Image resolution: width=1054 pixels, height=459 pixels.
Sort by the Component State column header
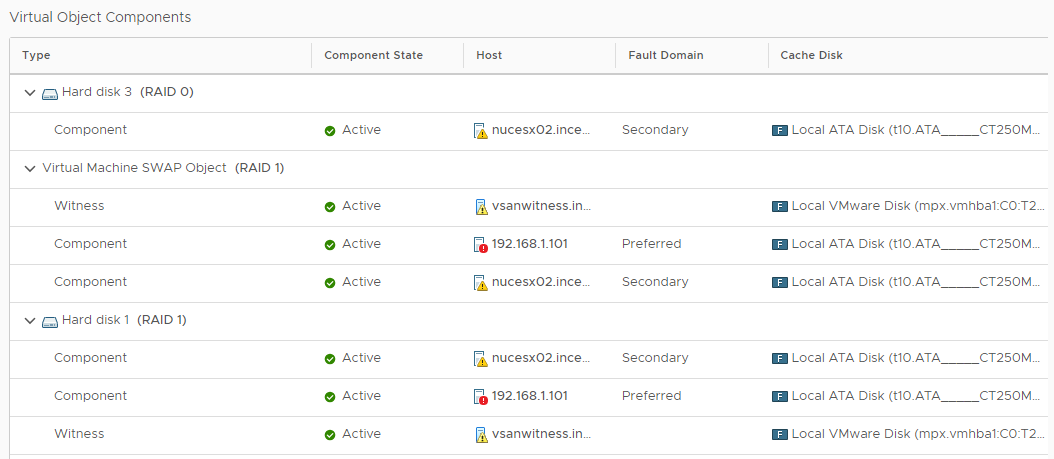[373, 55]
